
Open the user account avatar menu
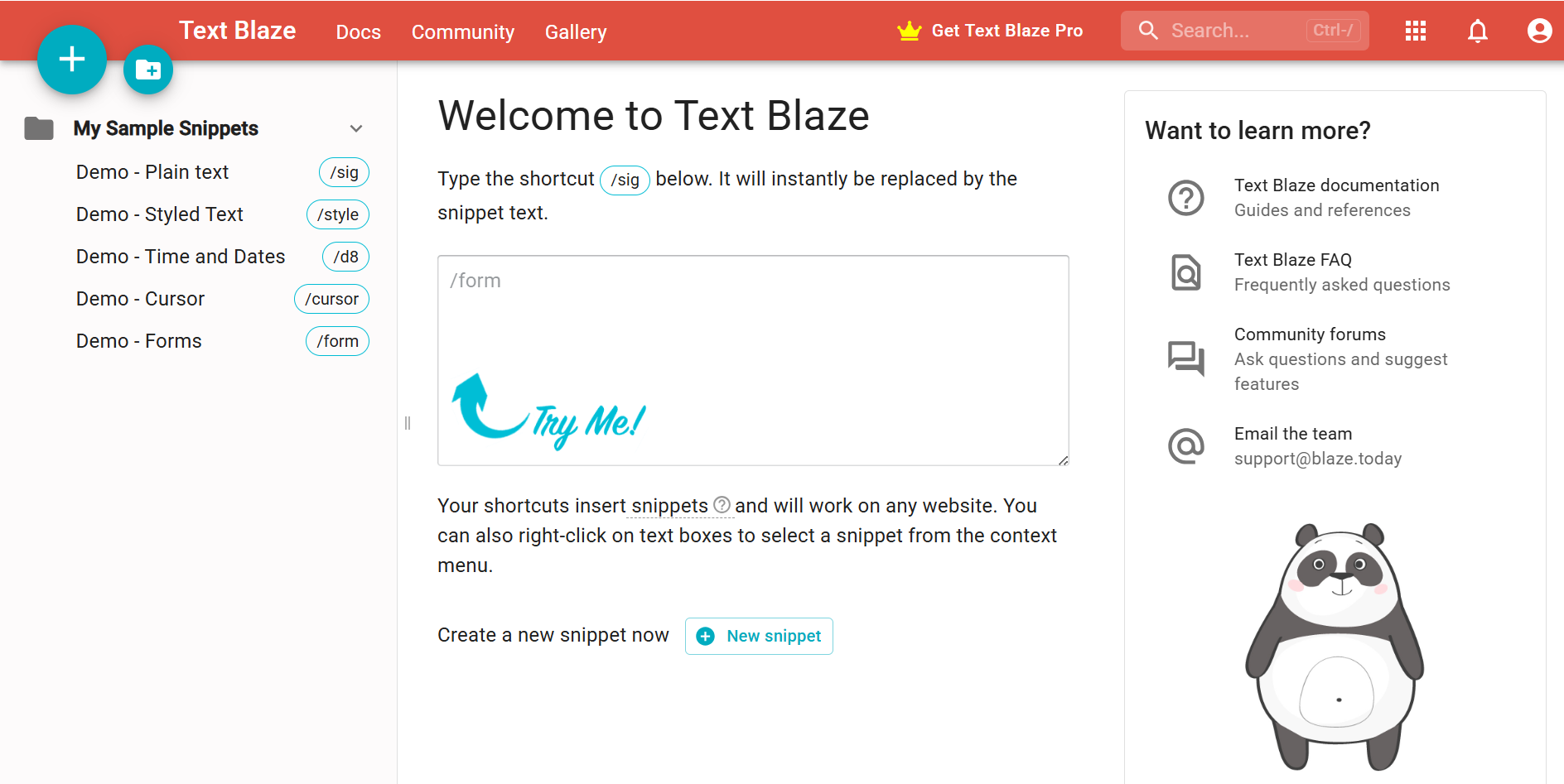click(1539, 31)
